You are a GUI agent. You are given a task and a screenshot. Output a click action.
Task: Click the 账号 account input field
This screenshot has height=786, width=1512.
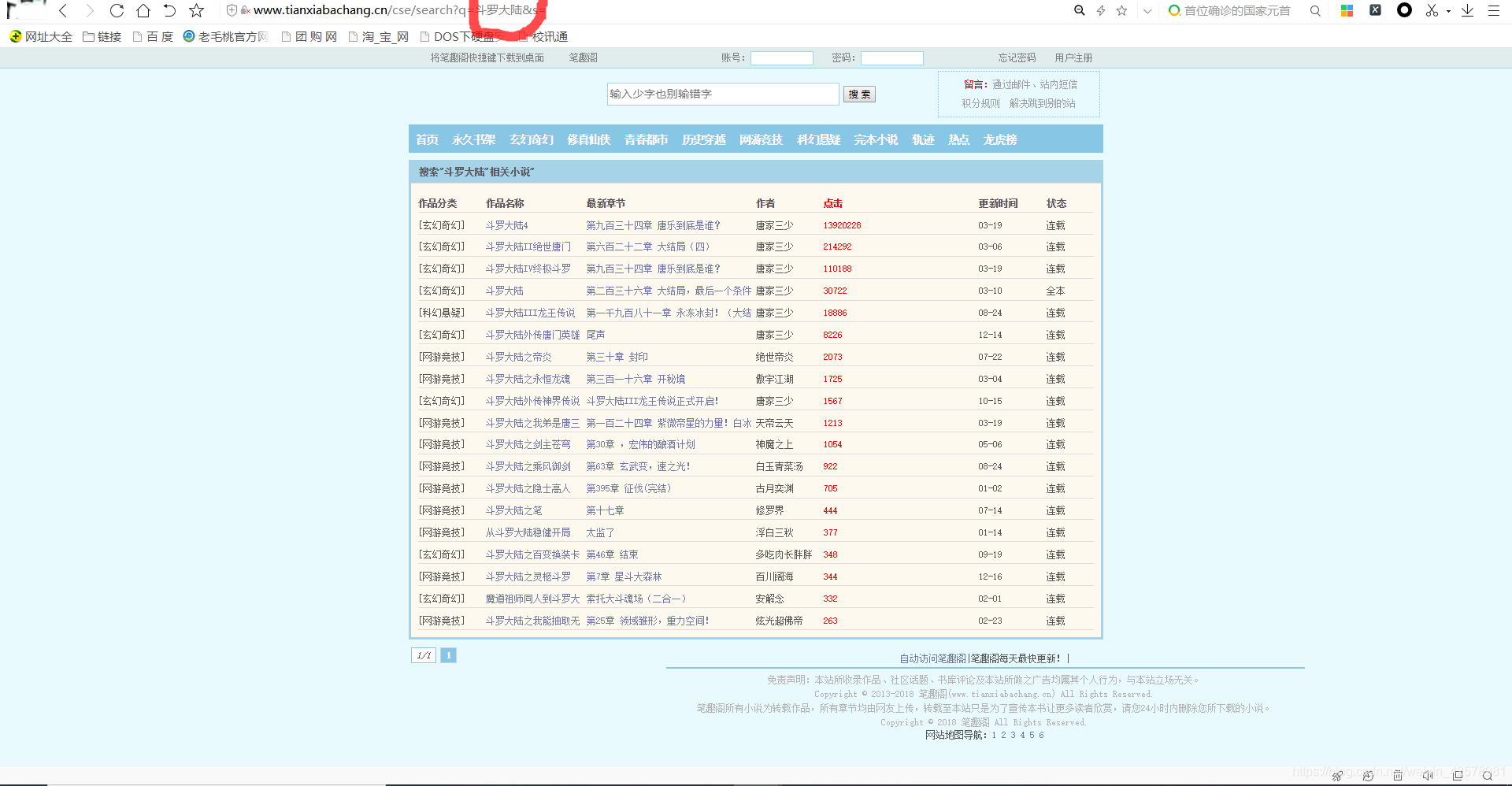[x=781, y=57]
